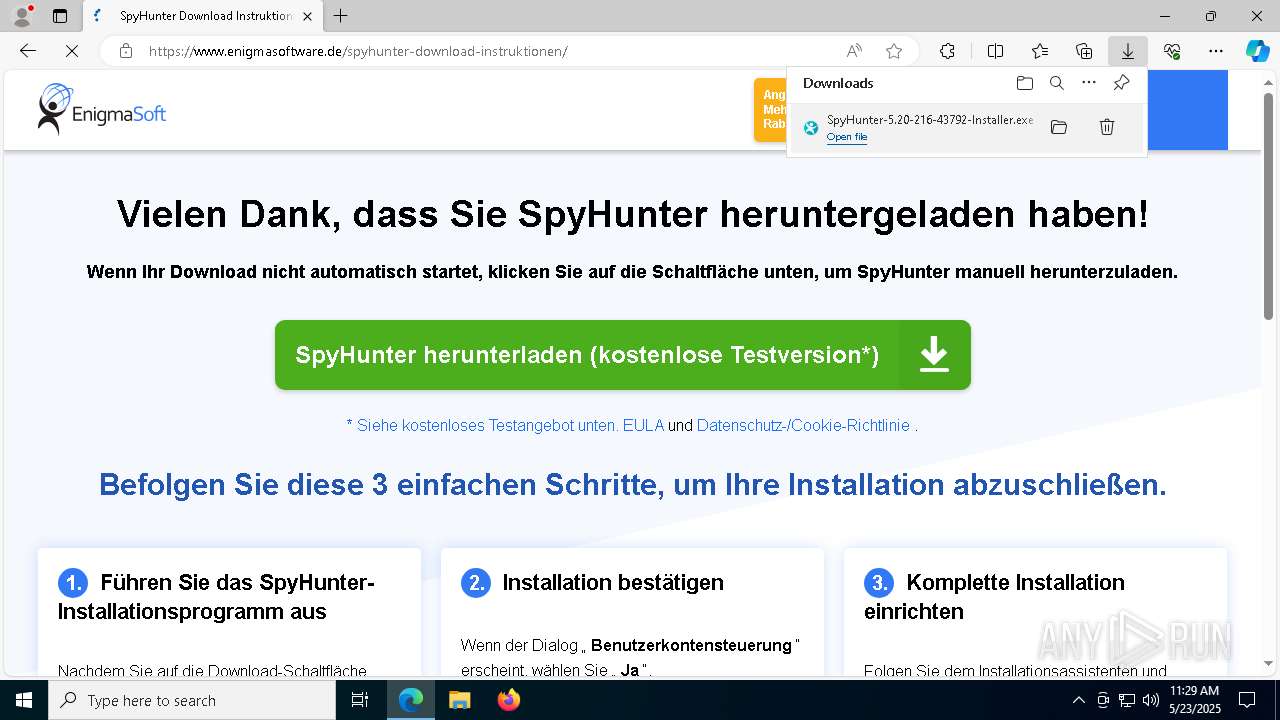Click the orange Angebot banner
The width and height of the screenshot is (1280, 720).
[x=770, y=110]
